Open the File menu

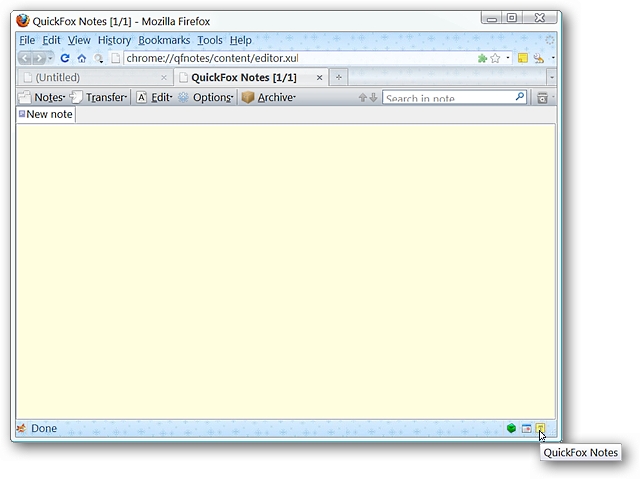pos(27,40)
